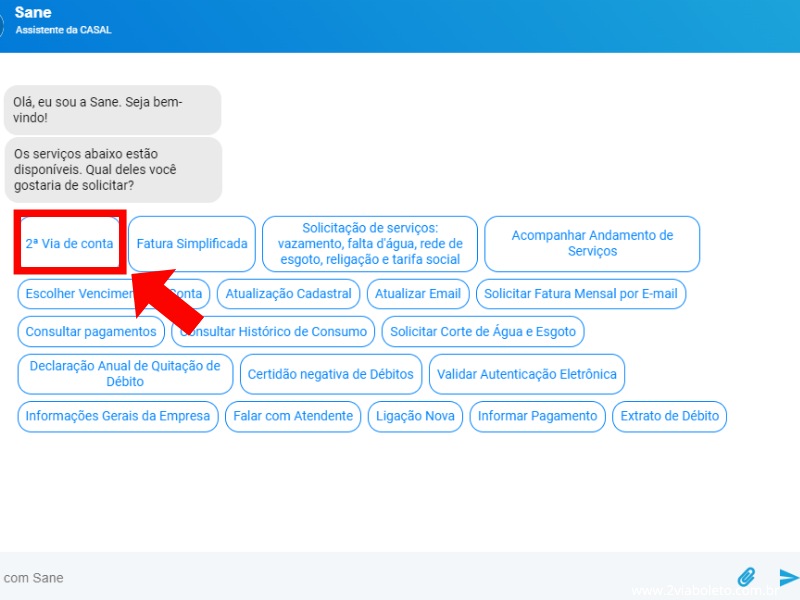This screenshot has width=800, height=600.
Task: Select Solicitar Fatura Mensal por E-mail
Action: (x=581, y=294)
